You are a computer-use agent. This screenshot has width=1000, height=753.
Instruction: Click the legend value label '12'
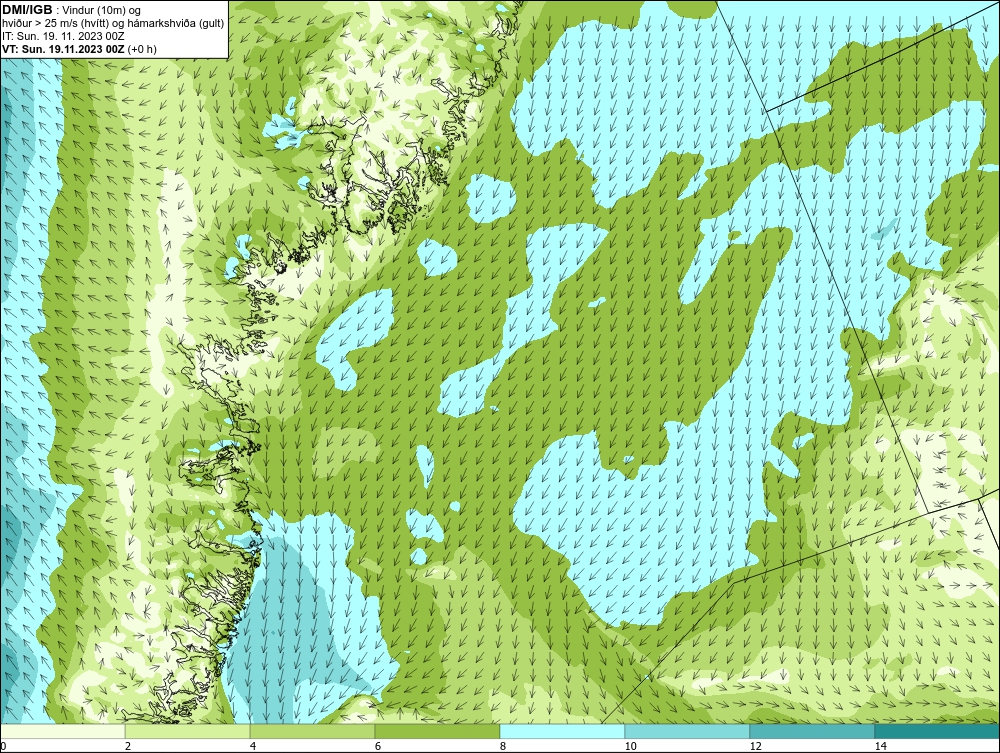[755, 746]
